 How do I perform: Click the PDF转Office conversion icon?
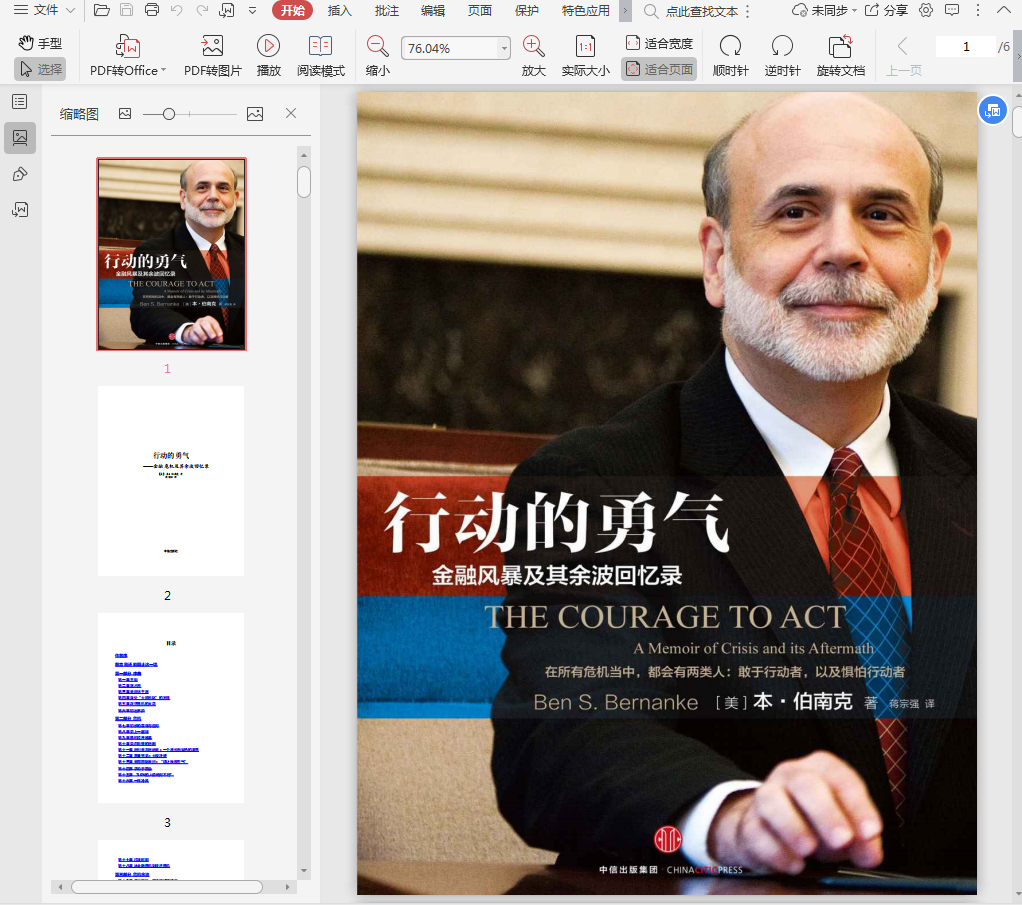[x=128, y=47]
